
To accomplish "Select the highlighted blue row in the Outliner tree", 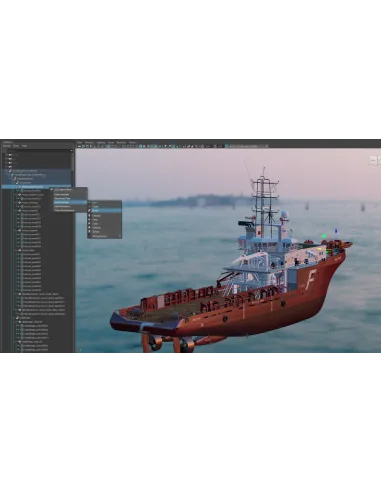I will click(36, 187).
